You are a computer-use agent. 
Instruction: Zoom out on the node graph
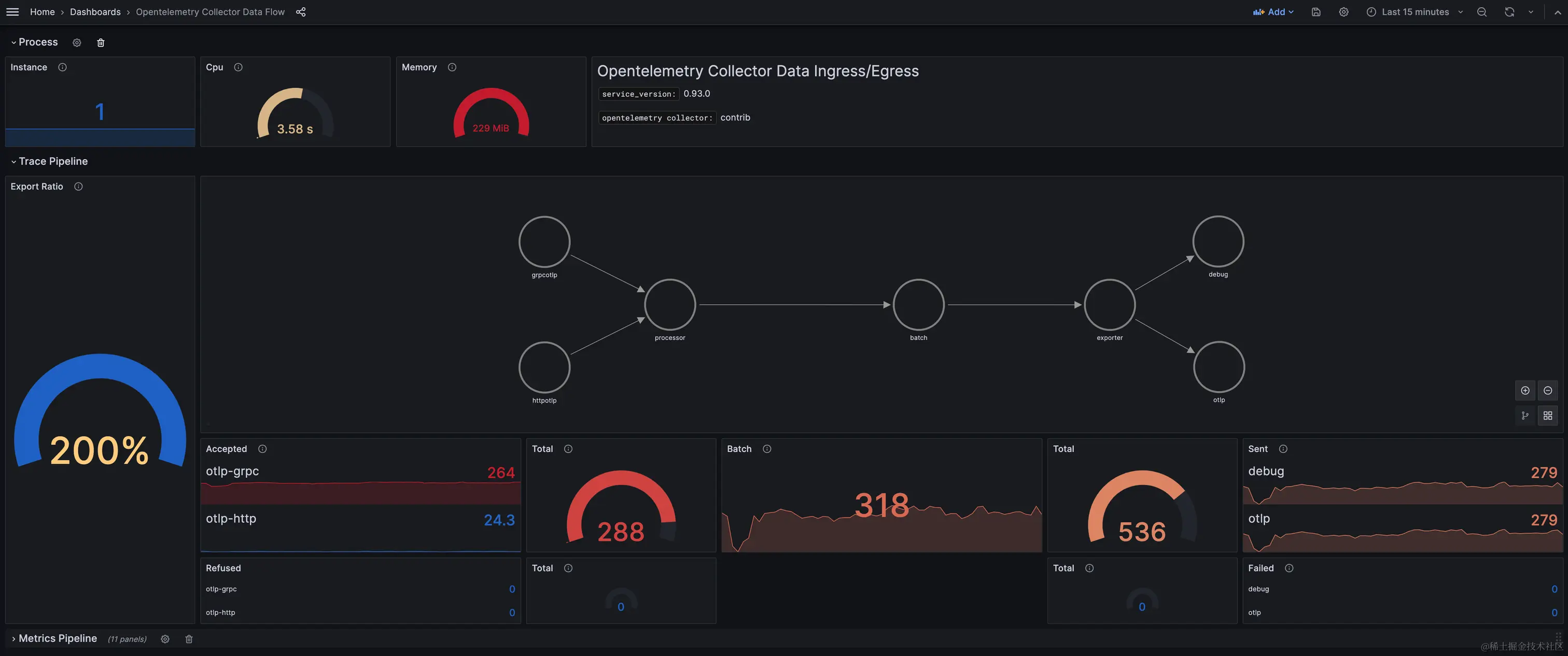pyautogui.click(x=1547, y=391)
